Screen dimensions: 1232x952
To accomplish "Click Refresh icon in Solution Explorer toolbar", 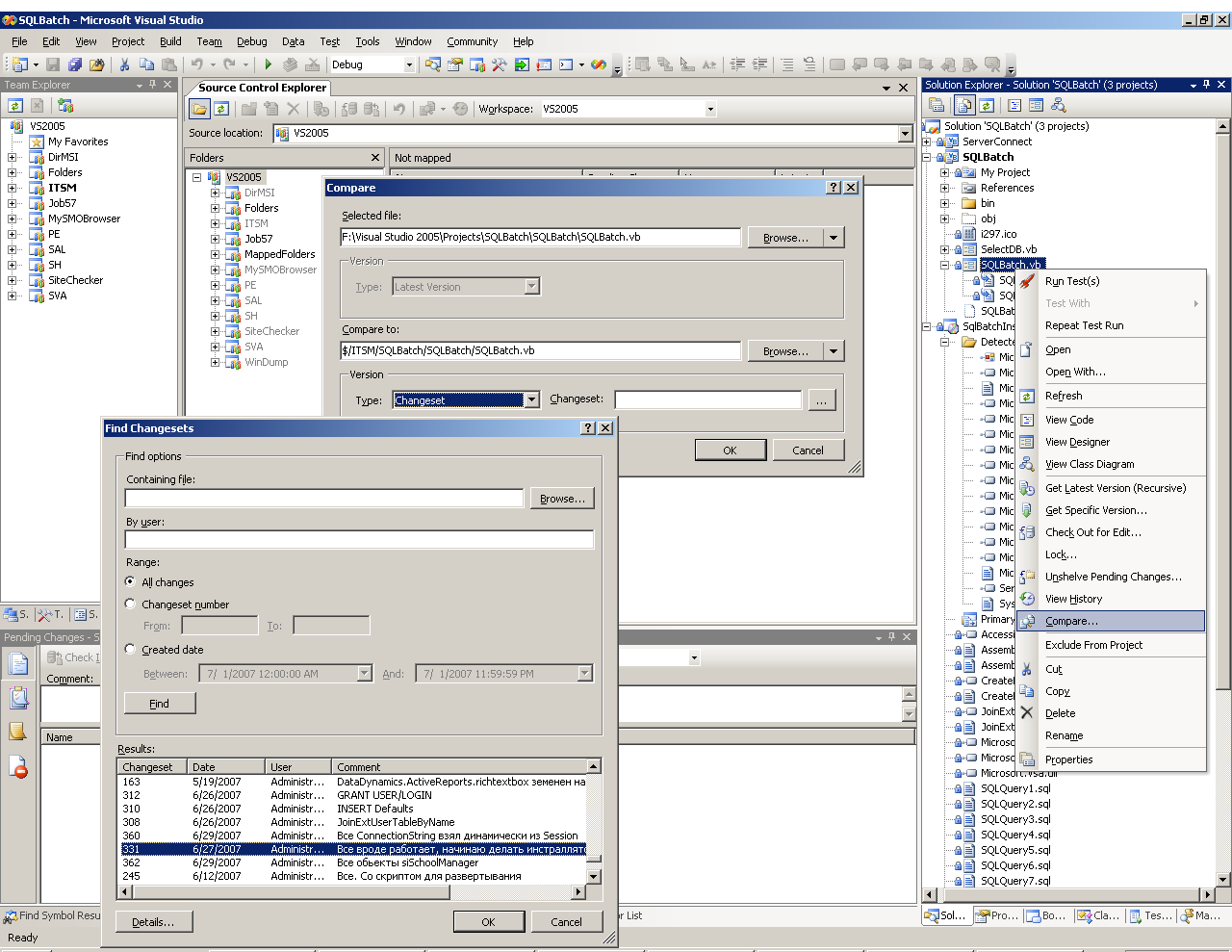I will tap(987, 105).
